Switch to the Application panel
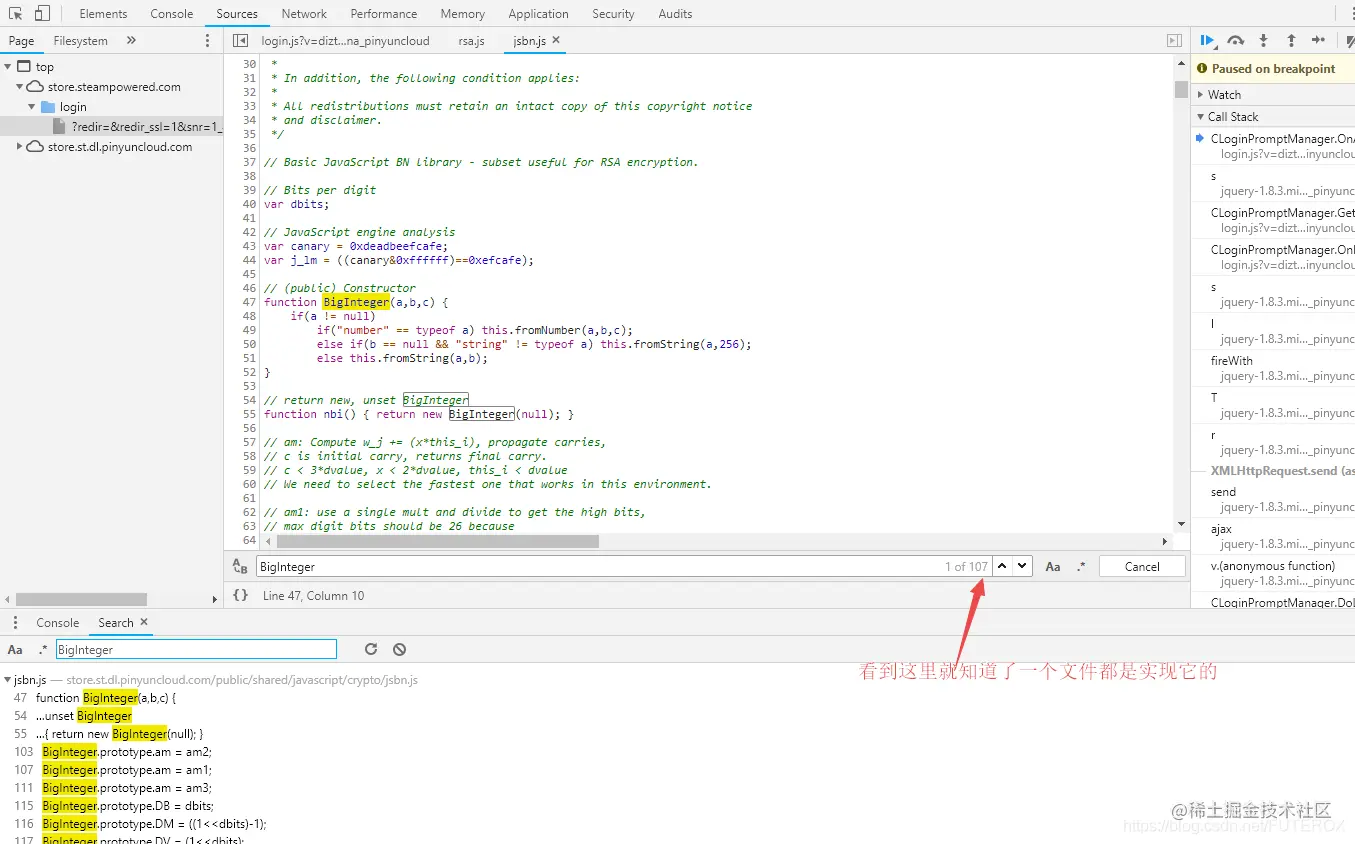This screenshot has height=844, width=1355. tap(538, 14)
